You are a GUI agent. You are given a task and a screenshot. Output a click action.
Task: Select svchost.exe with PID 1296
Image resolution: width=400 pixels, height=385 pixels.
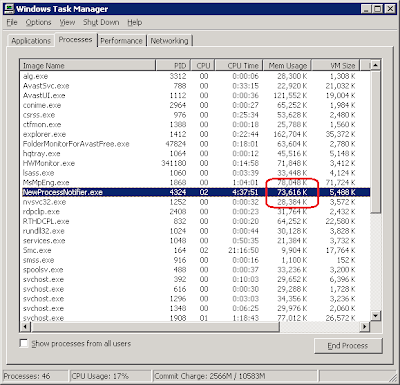[195, 299]
